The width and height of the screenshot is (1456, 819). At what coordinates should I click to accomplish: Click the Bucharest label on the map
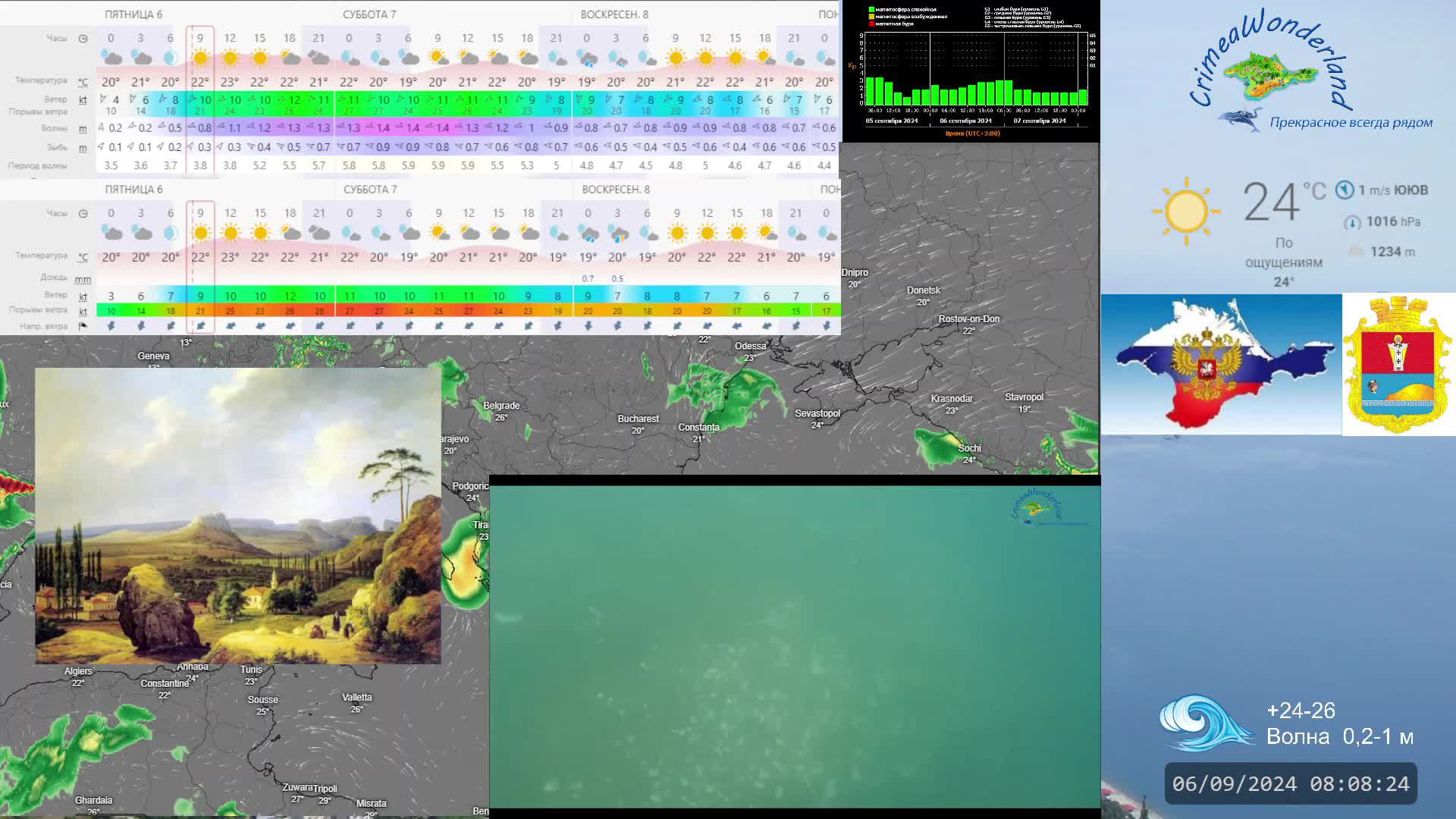click(639, 419)
